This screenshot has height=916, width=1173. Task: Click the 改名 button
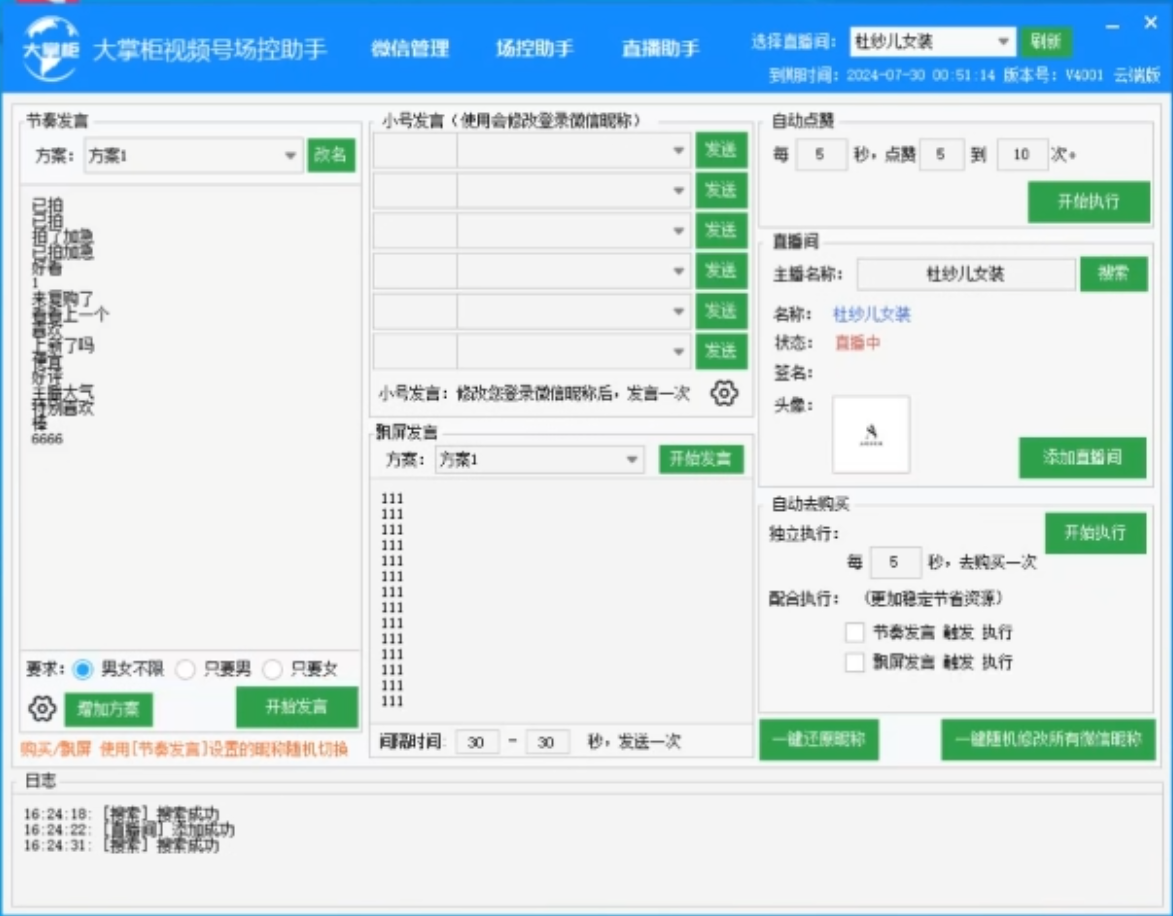pos(331,155)
